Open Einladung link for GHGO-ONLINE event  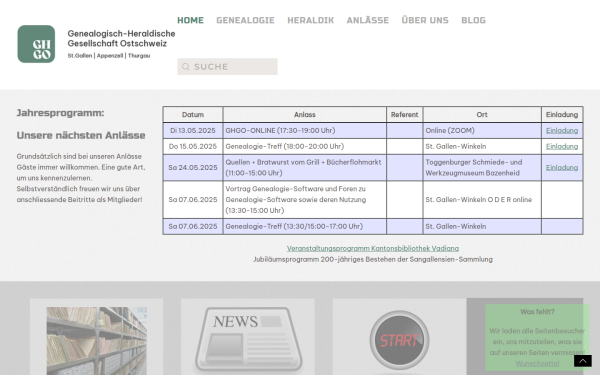[562, 130]
